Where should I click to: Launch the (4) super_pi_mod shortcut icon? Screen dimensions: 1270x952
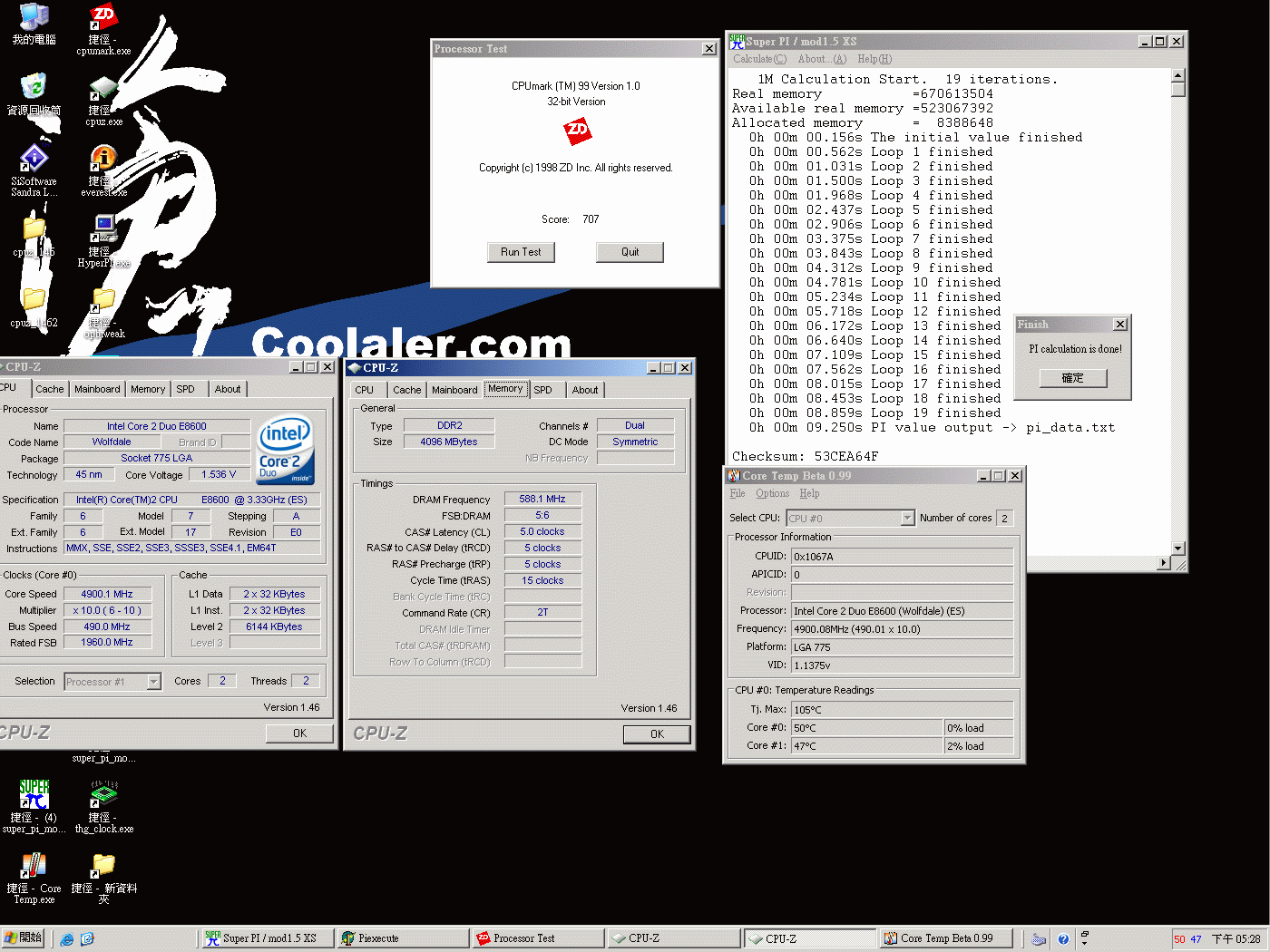click(34, 807)
